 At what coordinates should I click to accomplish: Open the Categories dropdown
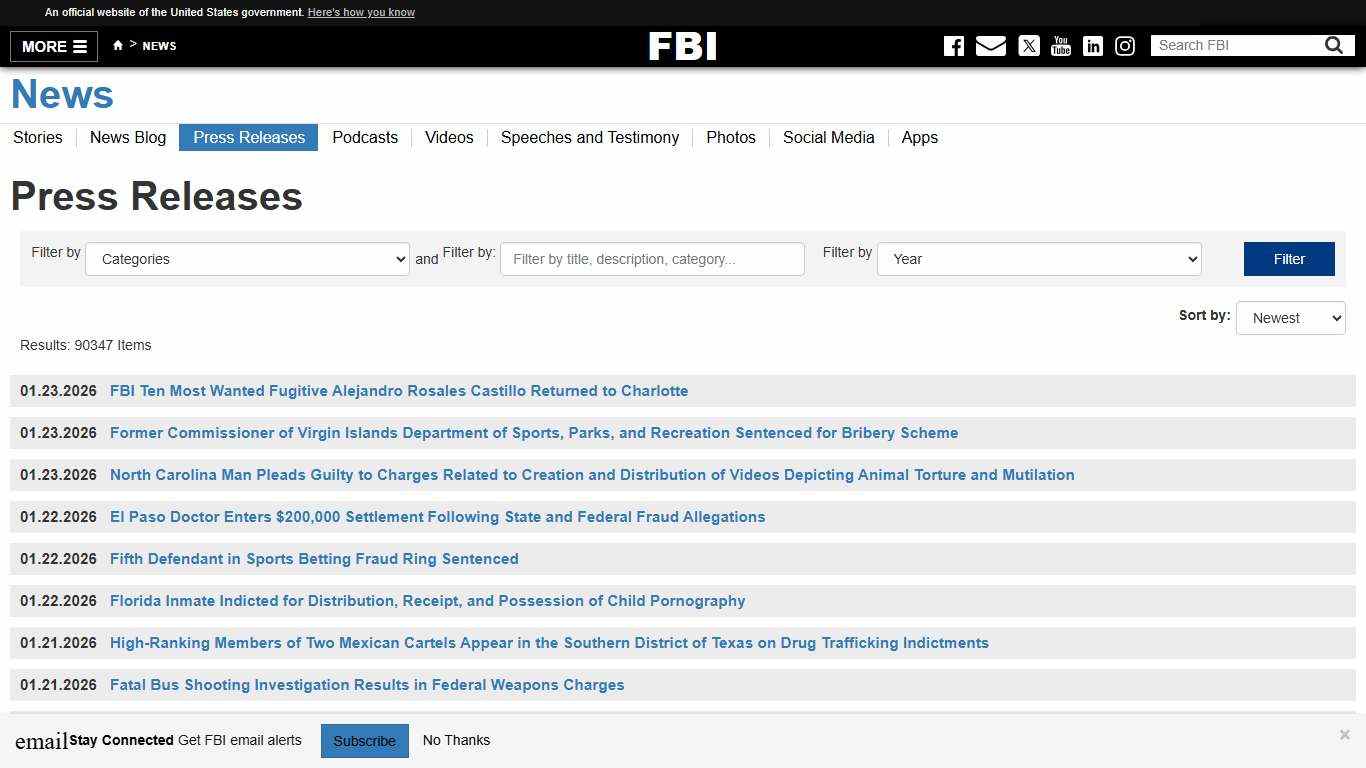point(247,259)
